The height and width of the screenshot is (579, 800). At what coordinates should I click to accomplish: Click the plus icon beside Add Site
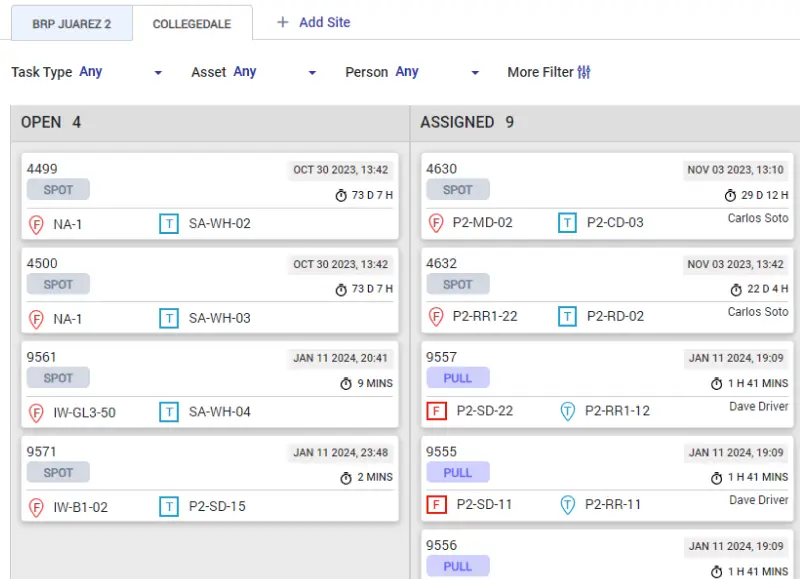(x=282, y=22)
